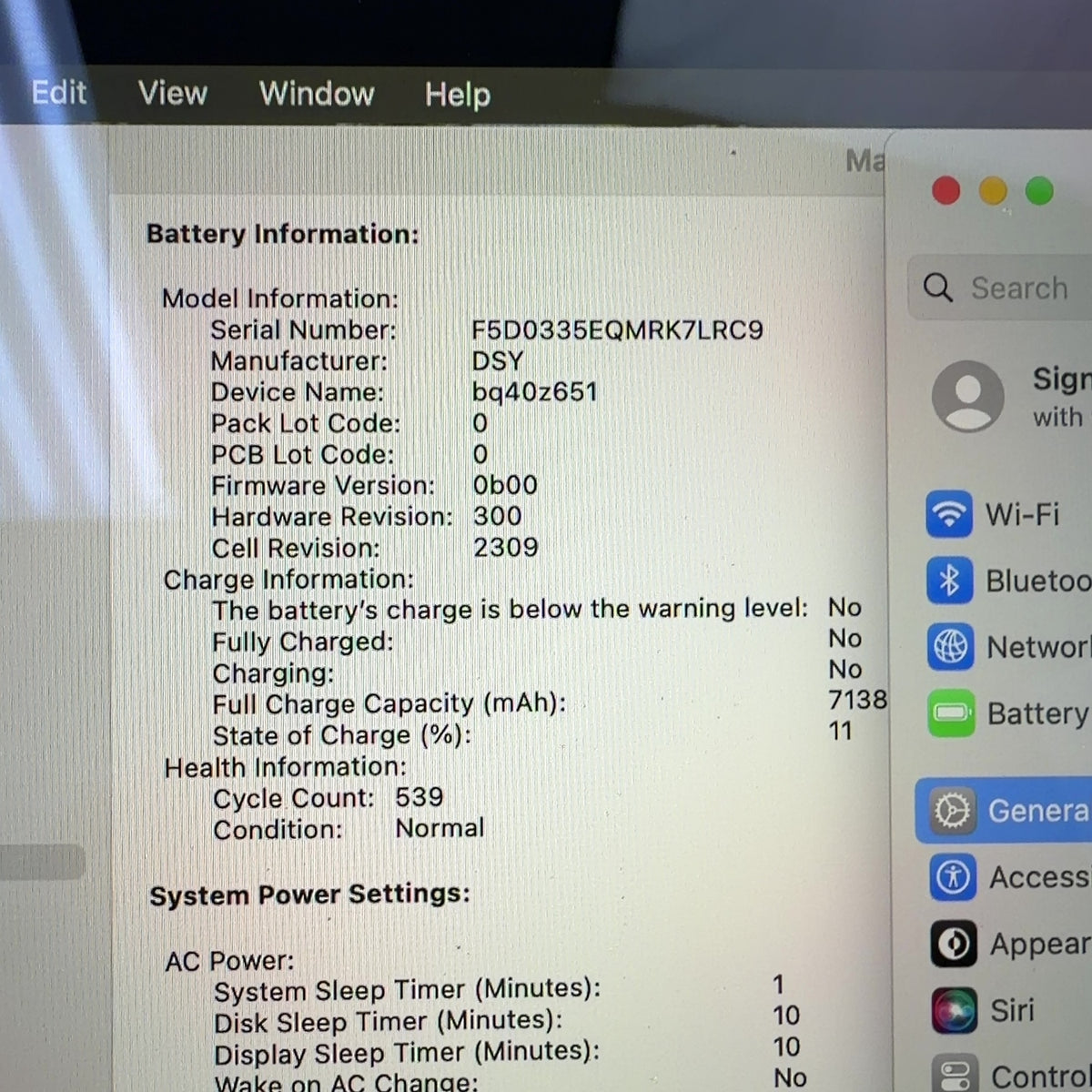Viewport: 1092px width, 1092px height.
Task: Click the green zoom window button
Action: pyautogui.click(x=1039, y=191)
